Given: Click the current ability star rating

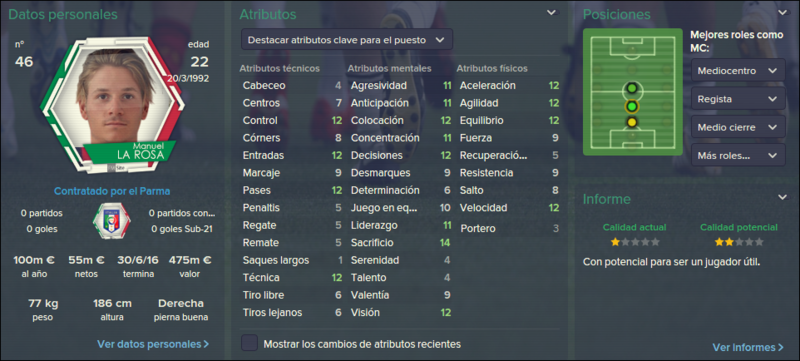Looking at the screenshot, I should tap(635, 242).
